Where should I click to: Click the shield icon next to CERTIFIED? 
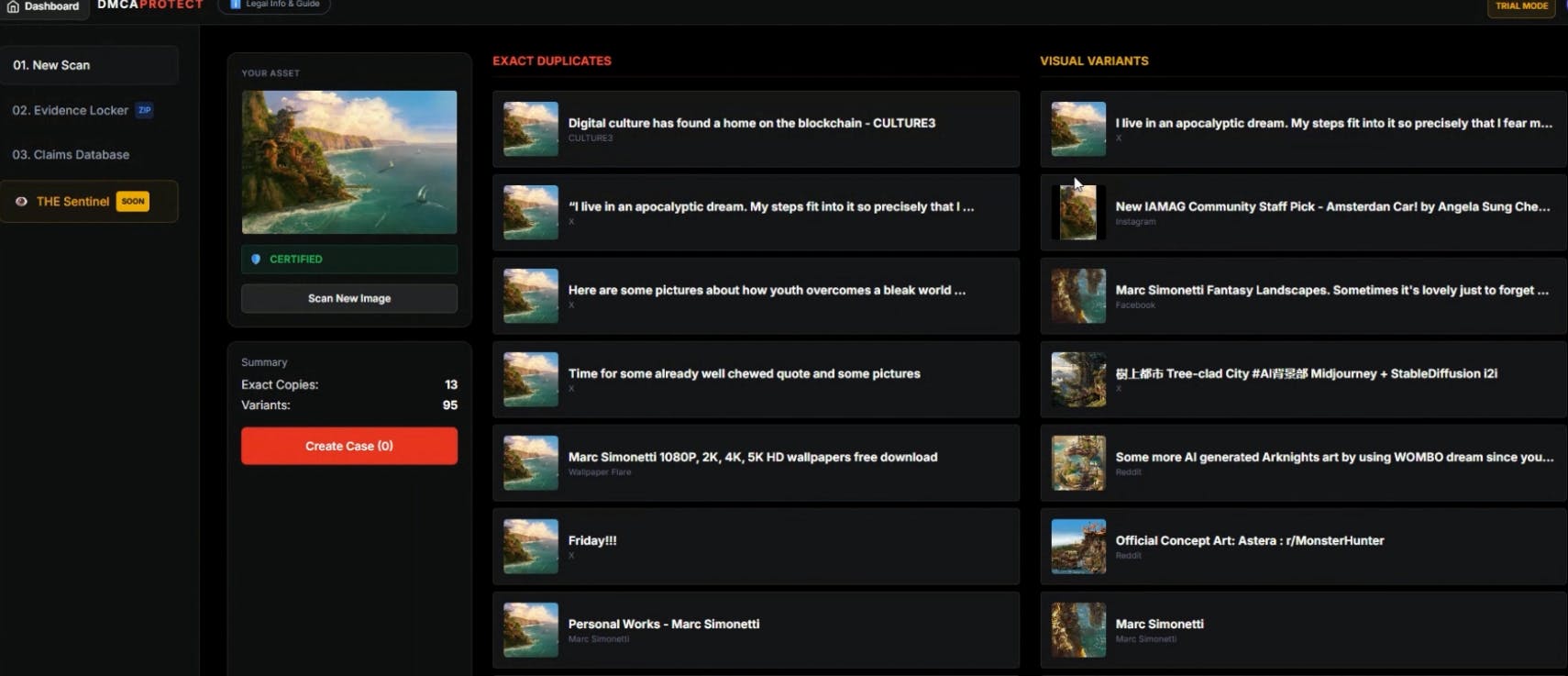pyautogui.click(x=256, y=260)
